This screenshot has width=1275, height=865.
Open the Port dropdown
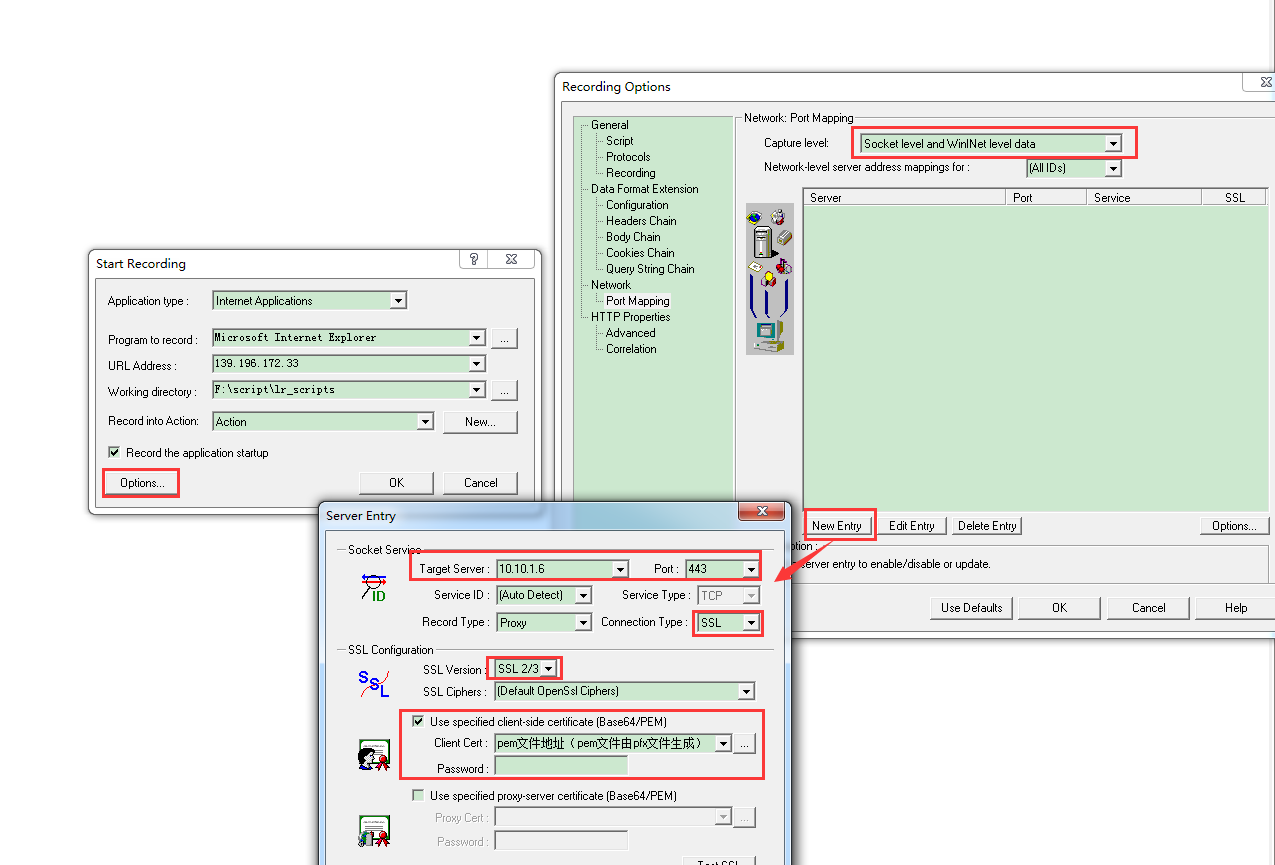point(750,569)
